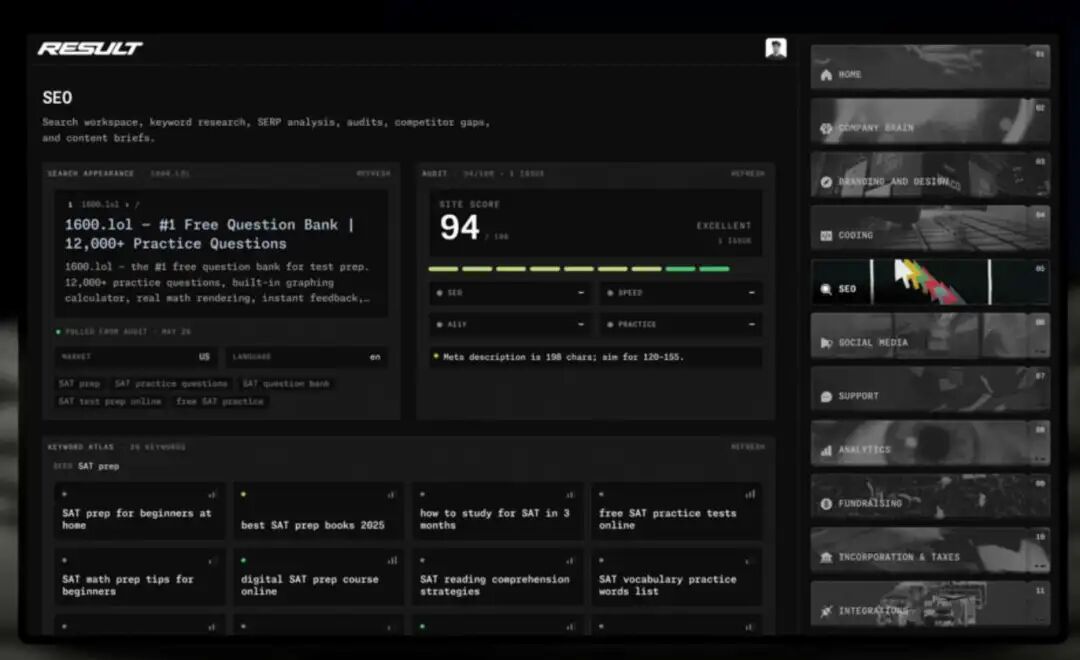
Task: Select the 'SAT test prep online' tag
Action: [x=110, y=402]
